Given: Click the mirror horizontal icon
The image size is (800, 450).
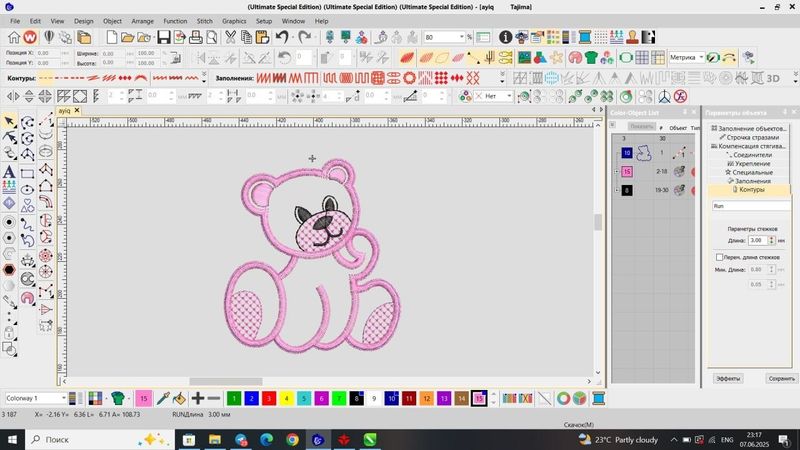Looking at the screenshot, I should pos(13,96).
